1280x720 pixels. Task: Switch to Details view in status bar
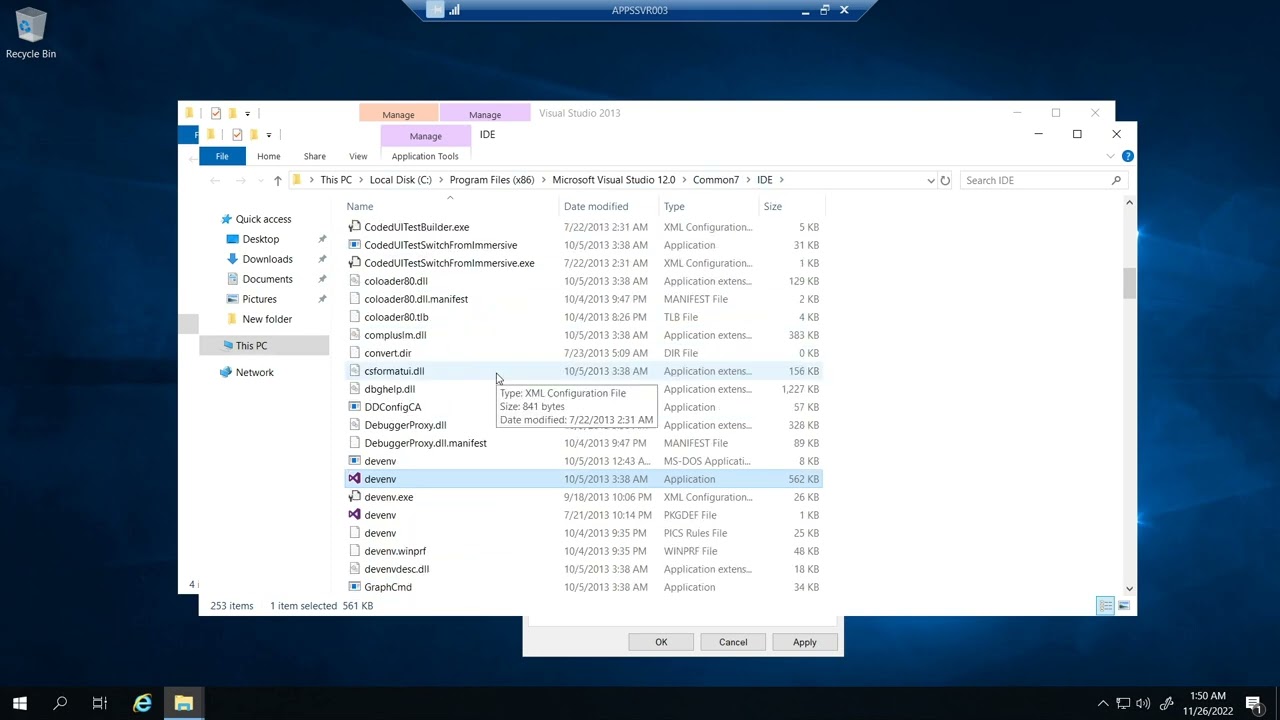[1105, 606]
